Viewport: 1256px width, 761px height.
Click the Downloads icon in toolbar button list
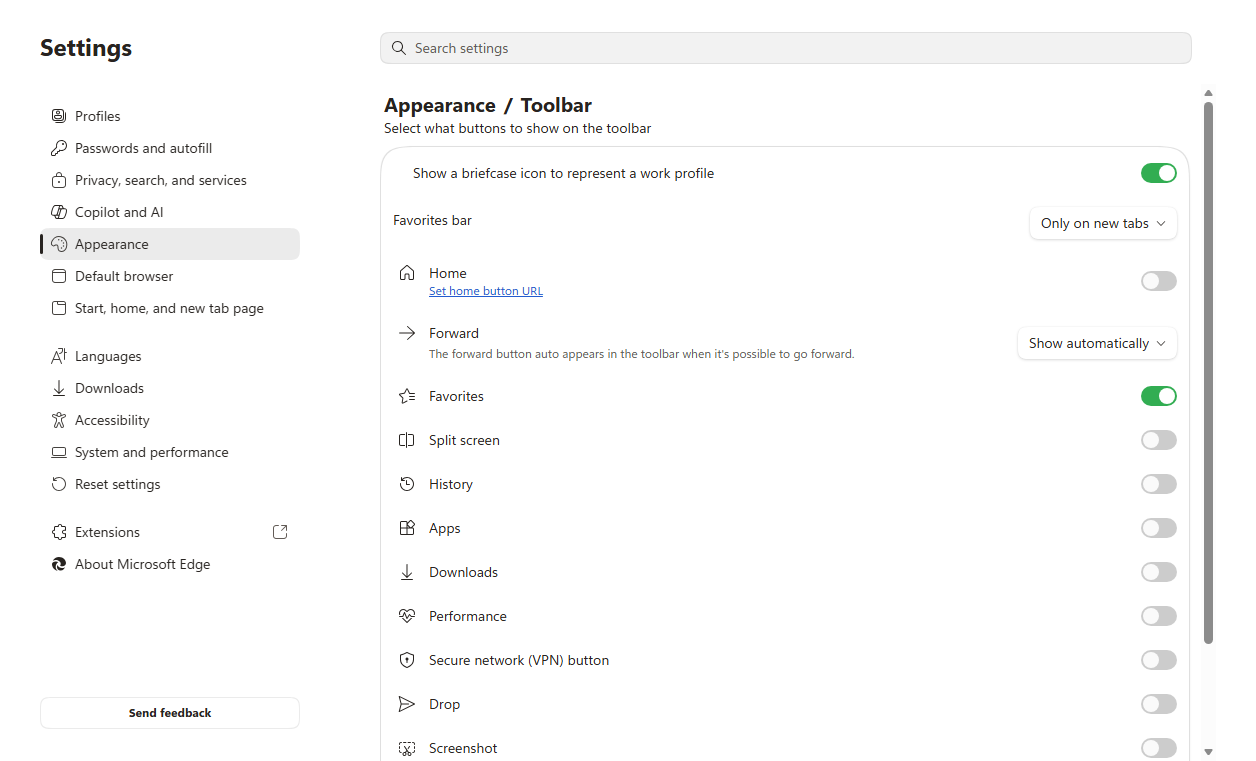[407, 572]
